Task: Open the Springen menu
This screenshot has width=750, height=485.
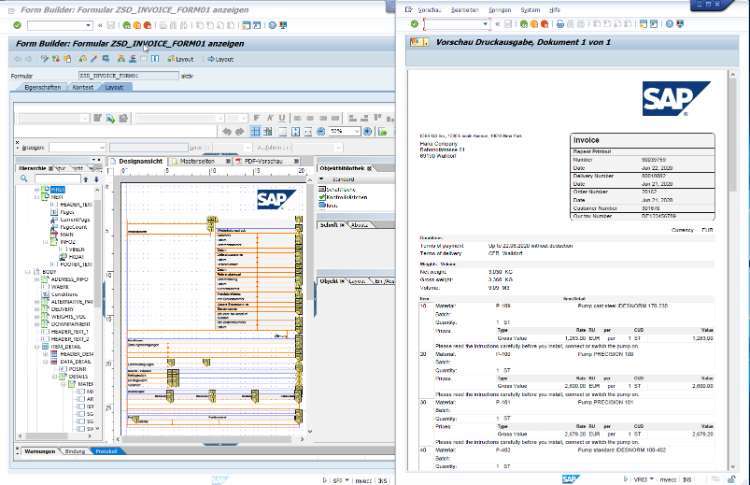Action: click(x=499, y=9)
